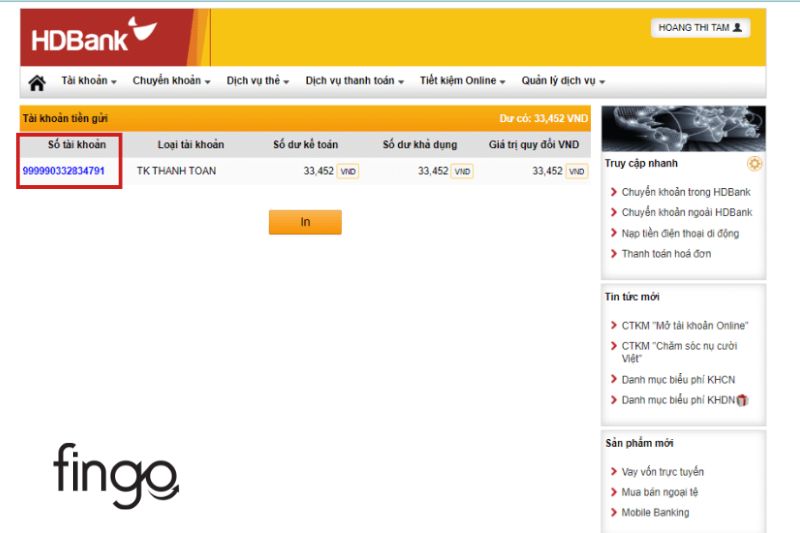This screenshot has width=800, height=533.
Task: Click the user profile icon beside HOANG THI TAM
Action: coord(737,28)
